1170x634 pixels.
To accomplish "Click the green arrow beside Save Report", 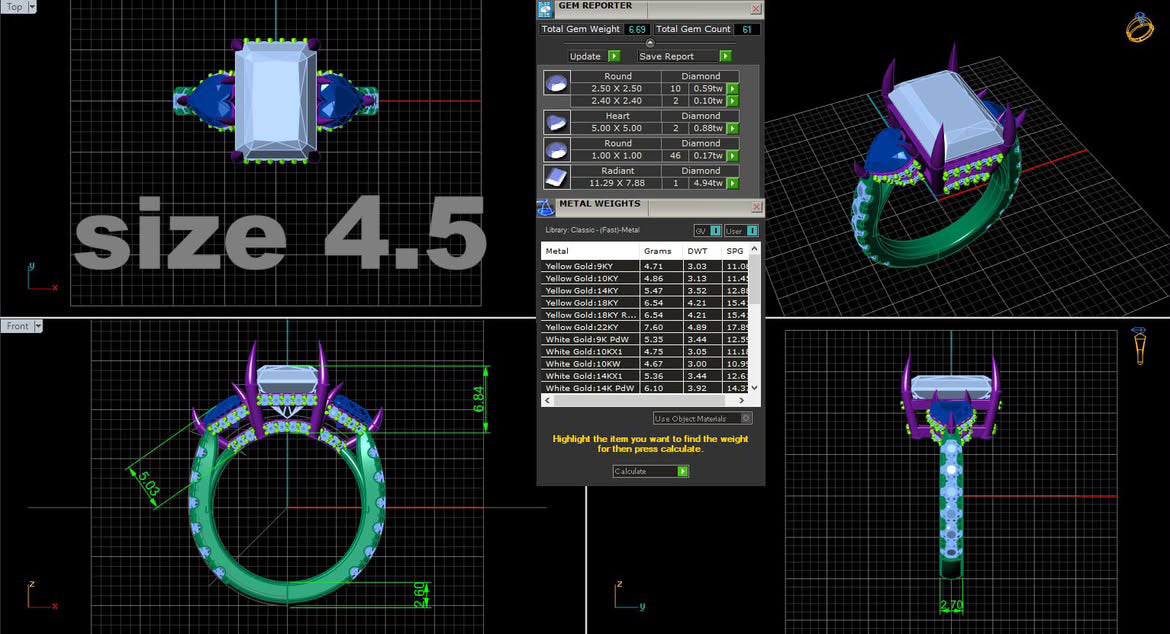I will 725,56.
